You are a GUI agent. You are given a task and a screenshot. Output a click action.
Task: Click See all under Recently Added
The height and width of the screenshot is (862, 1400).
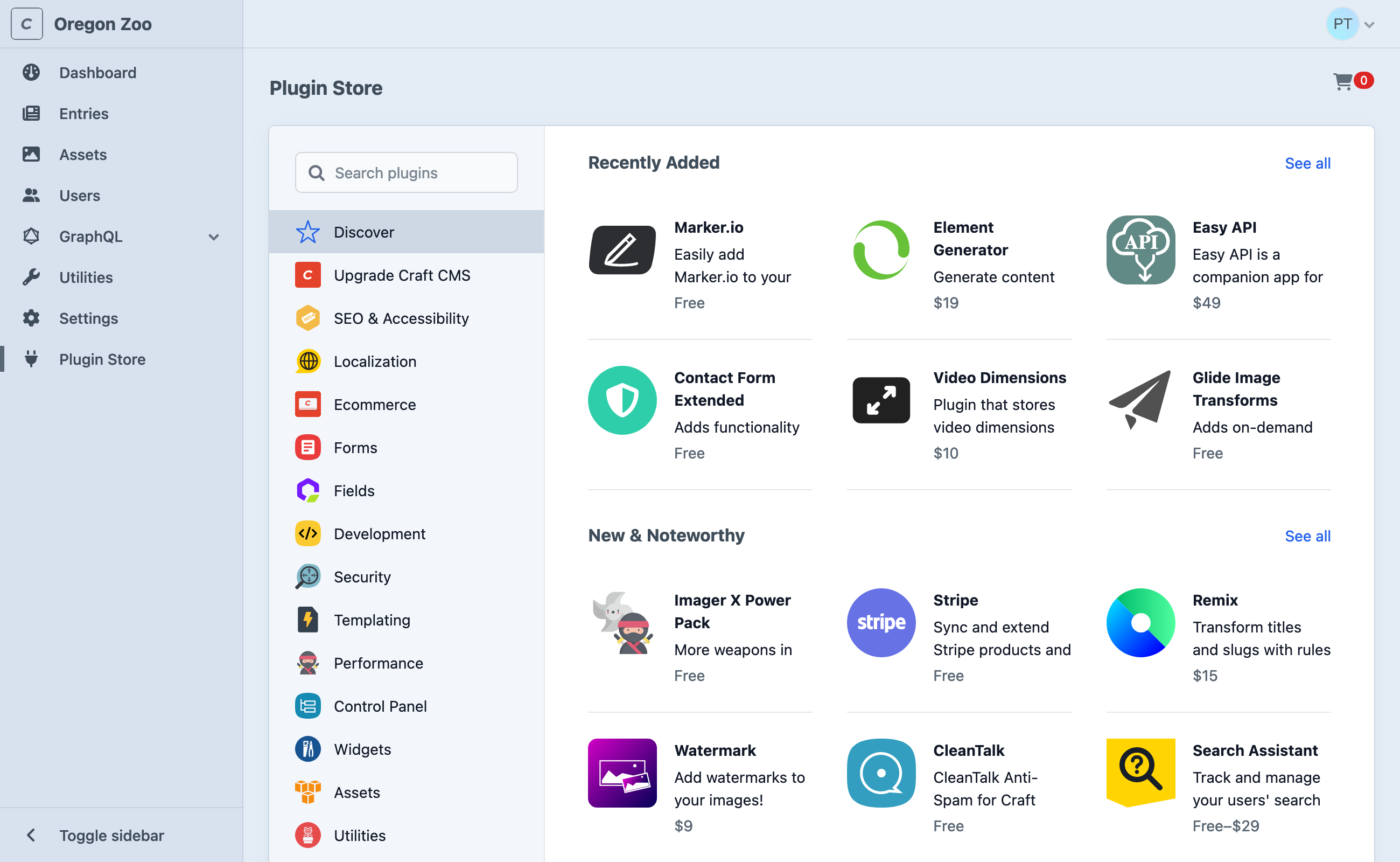pyautogui.click(x=1306, y=163)
